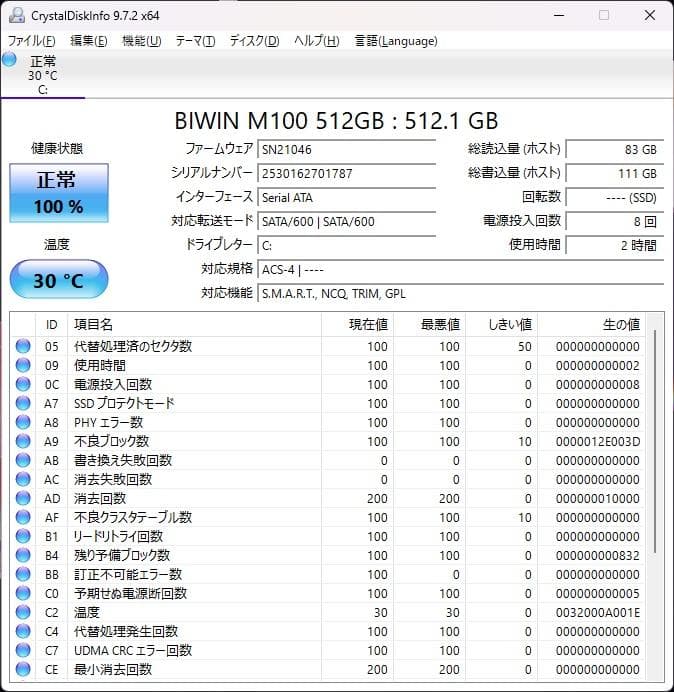The height and width of the screenshot is (692, 674).
Task: Click the 最悪値 column header
Action: 429,325
